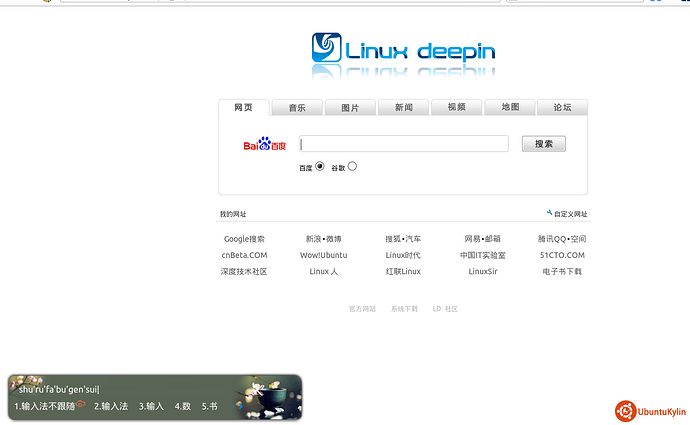690x425 pixels.
Task: Open the 图片 tab
Action: [x=350, y=107]
